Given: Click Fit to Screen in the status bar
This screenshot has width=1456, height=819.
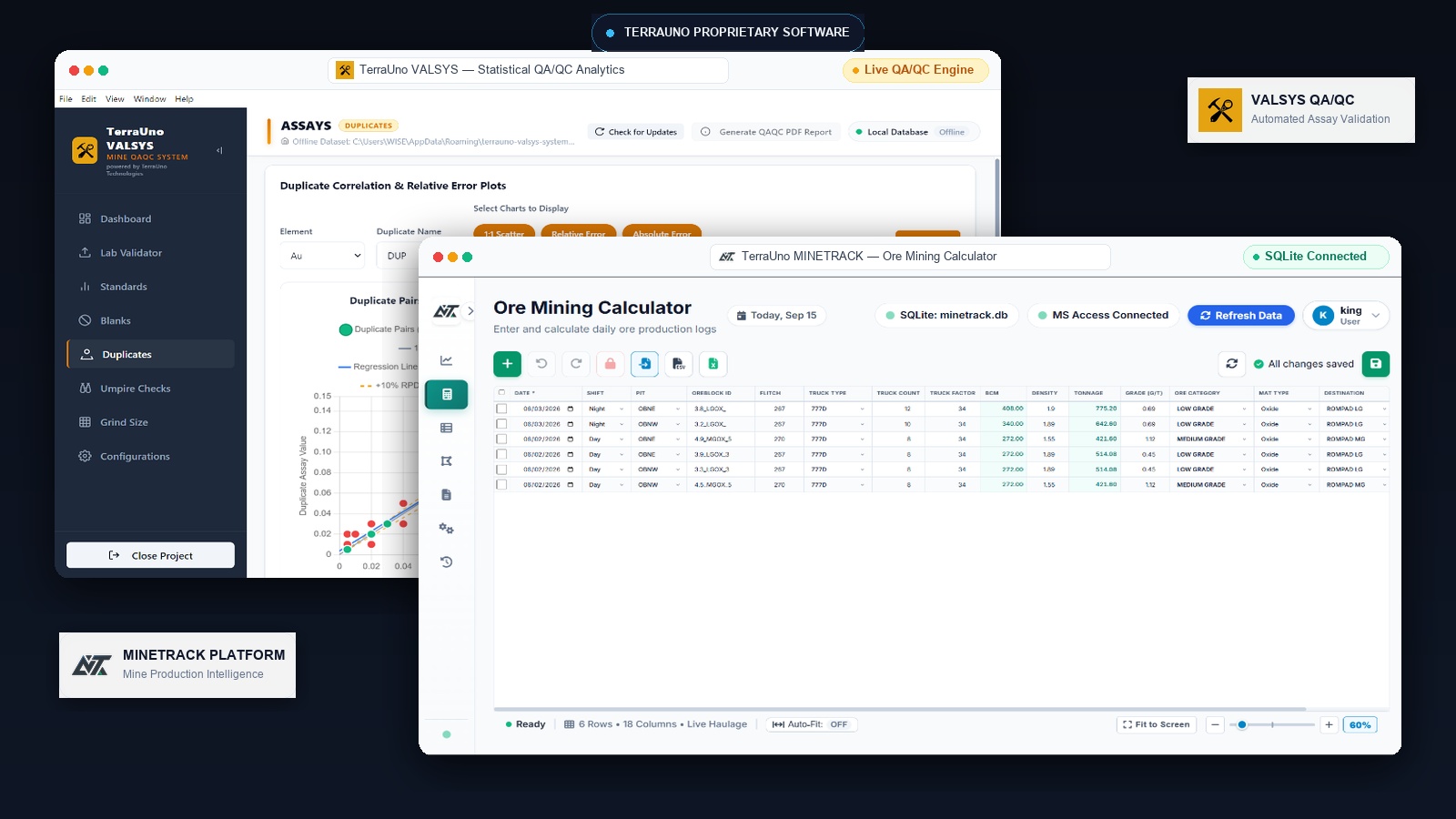Looking at the screenshot, I should point(1156,724).
